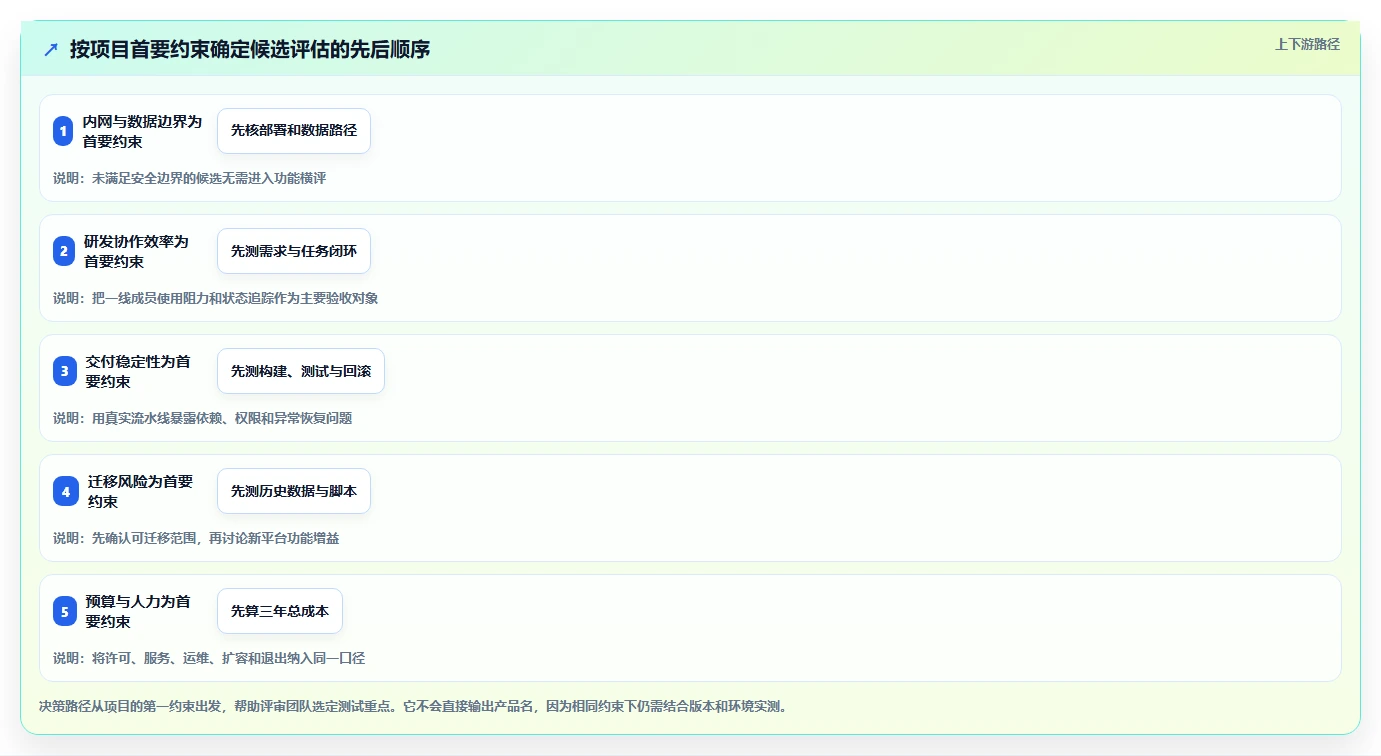Screen dimensions: 1381x756
Task: Click the 上下游路径 label in header
Action: [1307, 44]
